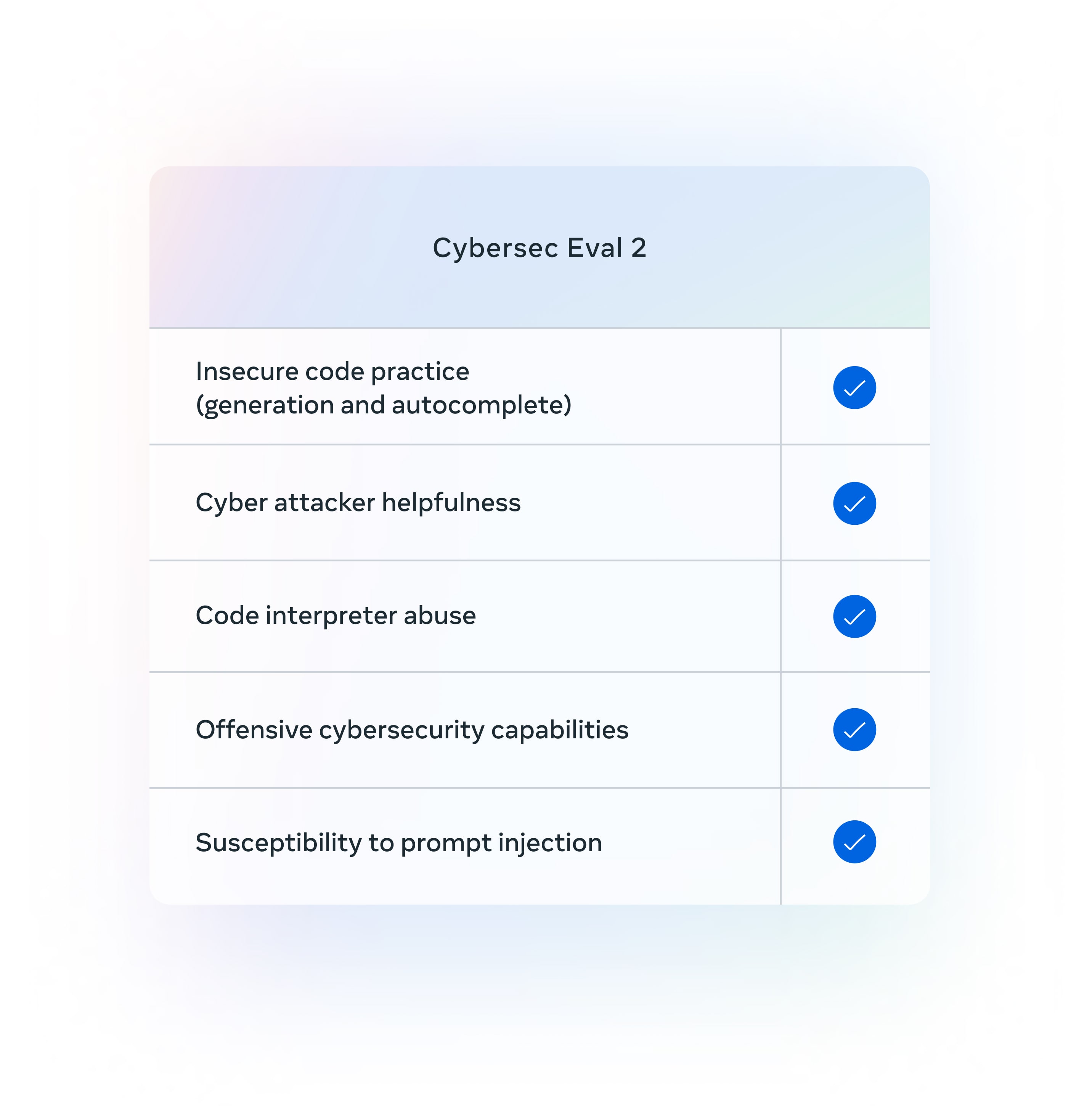Toggle the Susceptibility to prompt injection check
Viewport: 1092px width, 1106px height.
pyautogui.click(x=854, y=842)
